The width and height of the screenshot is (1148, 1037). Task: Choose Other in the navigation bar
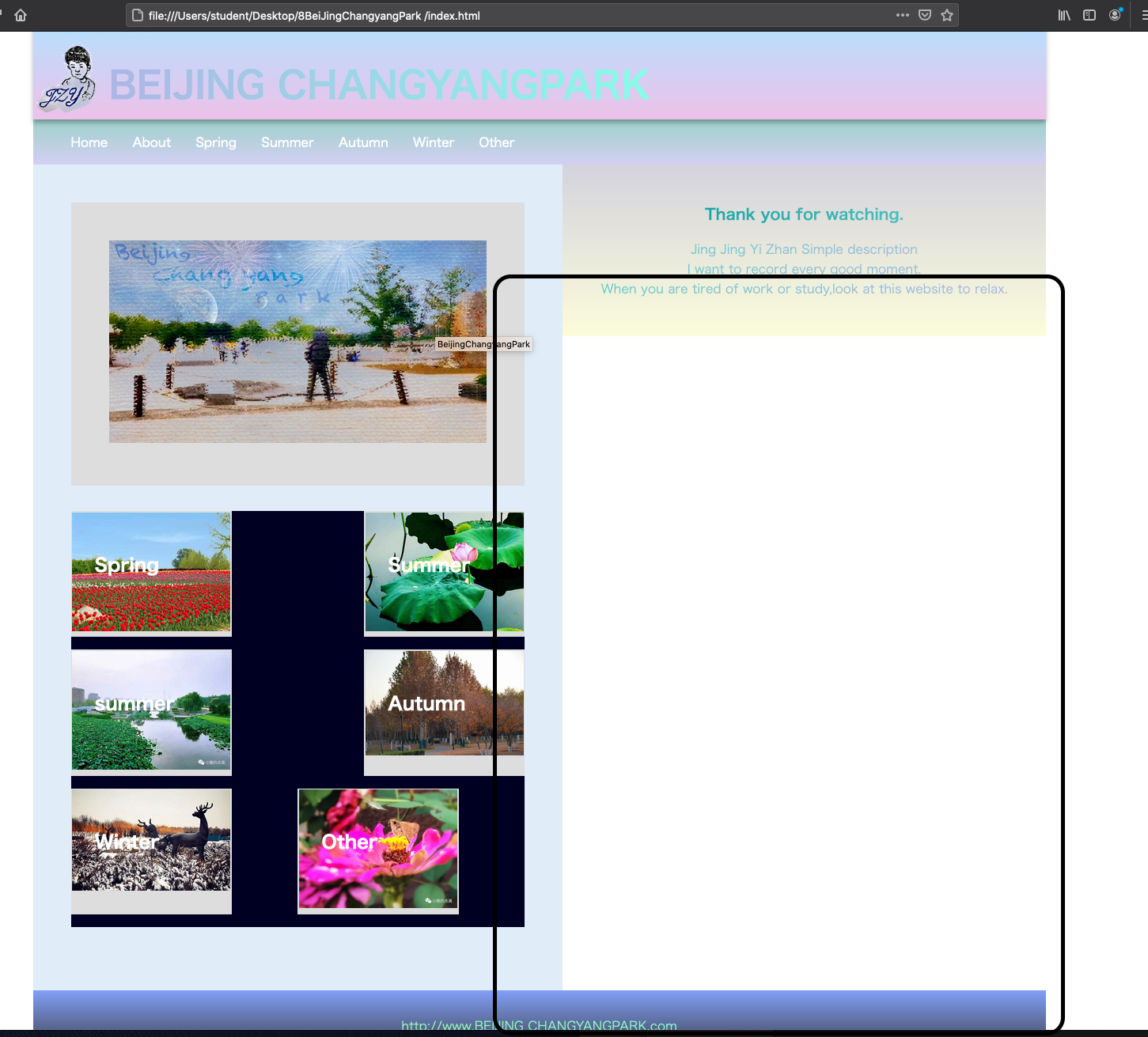click(x=496, y=142)
